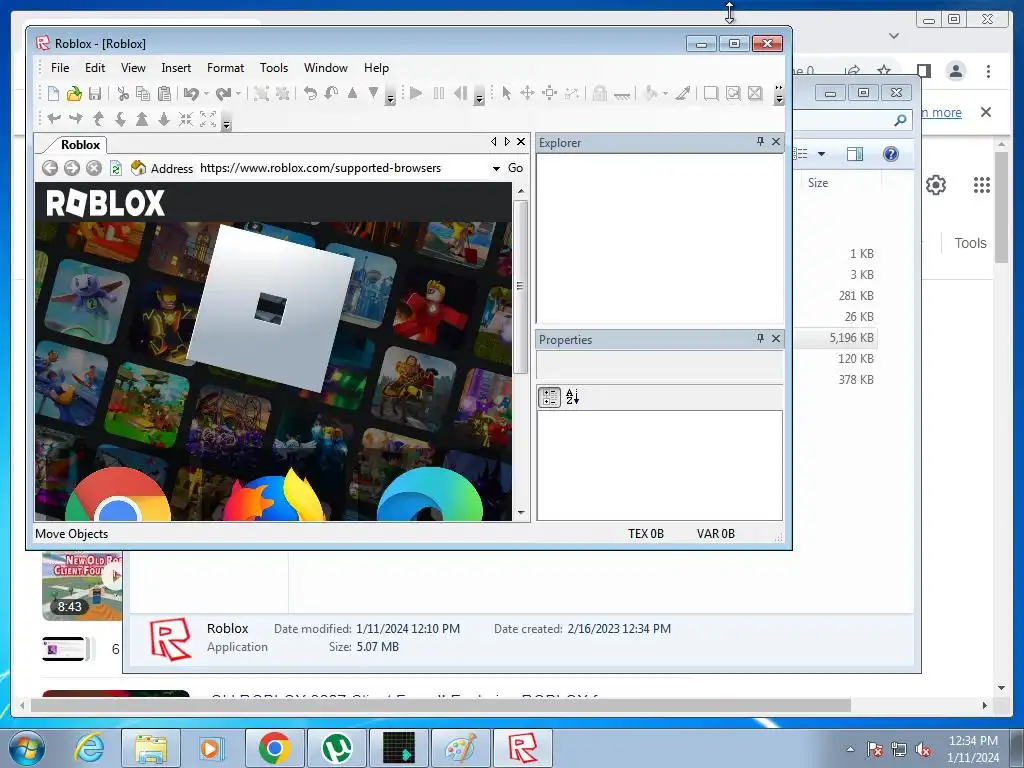Select the paint bucket Fill tool
The width and height of the screenshot is (1024, 768).
(x=650, y=93)
